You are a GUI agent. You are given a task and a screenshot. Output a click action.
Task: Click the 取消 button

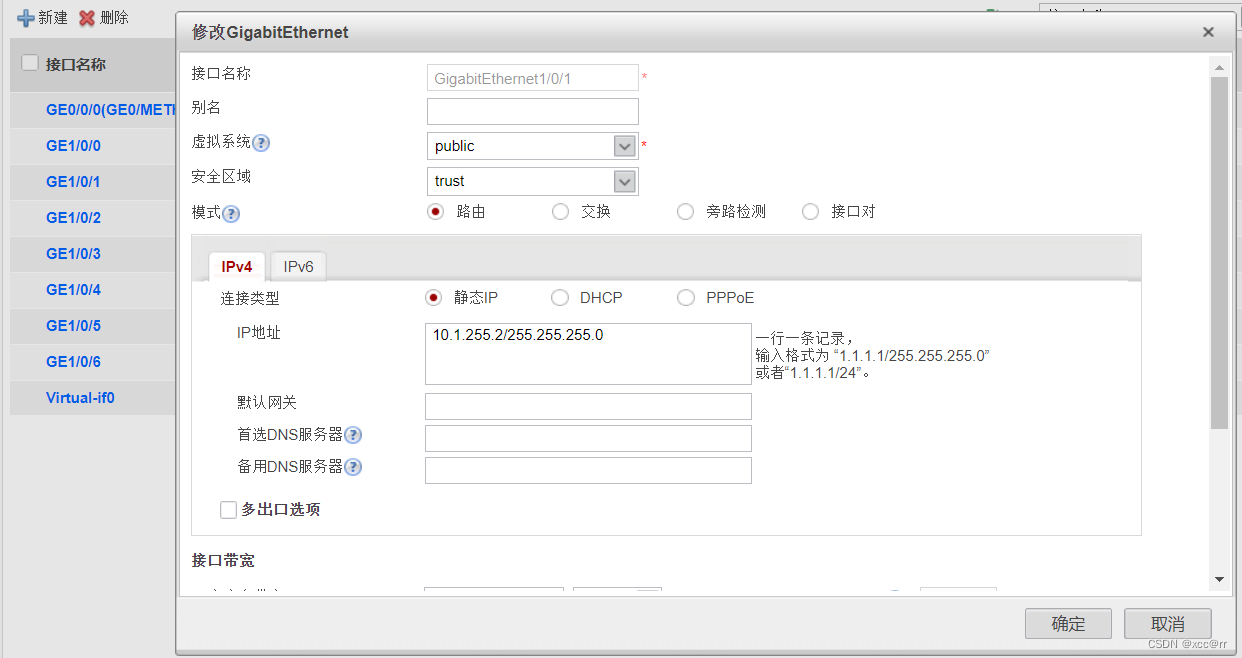1167,624
